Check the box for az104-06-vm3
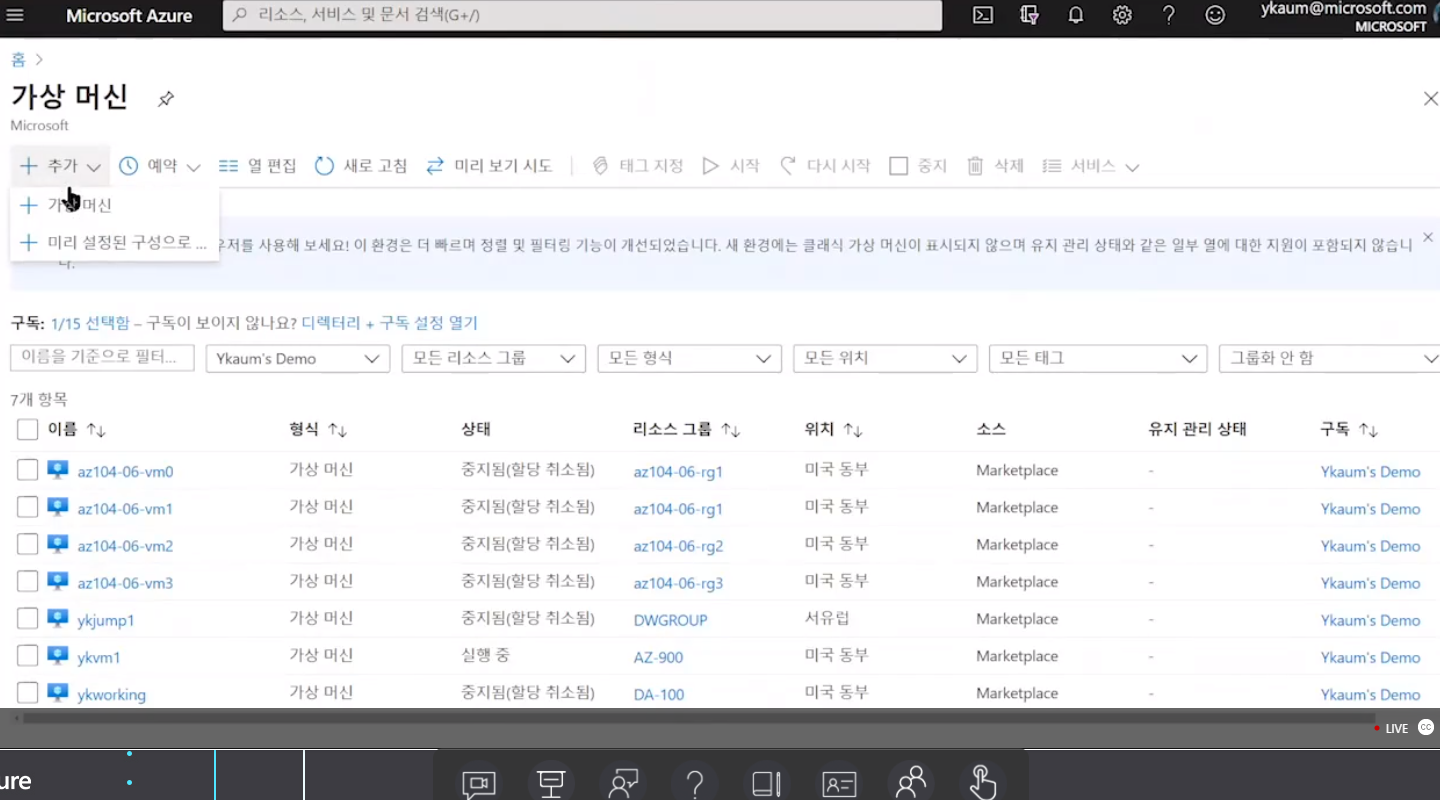The width and height of the screenshot is (1440, 800). tap(28, 581)
